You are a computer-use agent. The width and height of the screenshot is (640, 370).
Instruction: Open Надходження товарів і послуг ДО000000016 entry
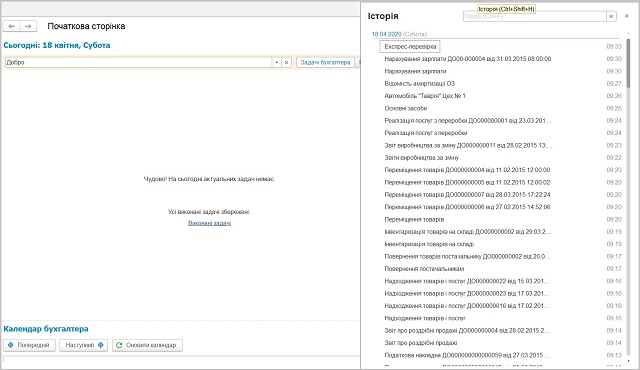tap(467, 306)
